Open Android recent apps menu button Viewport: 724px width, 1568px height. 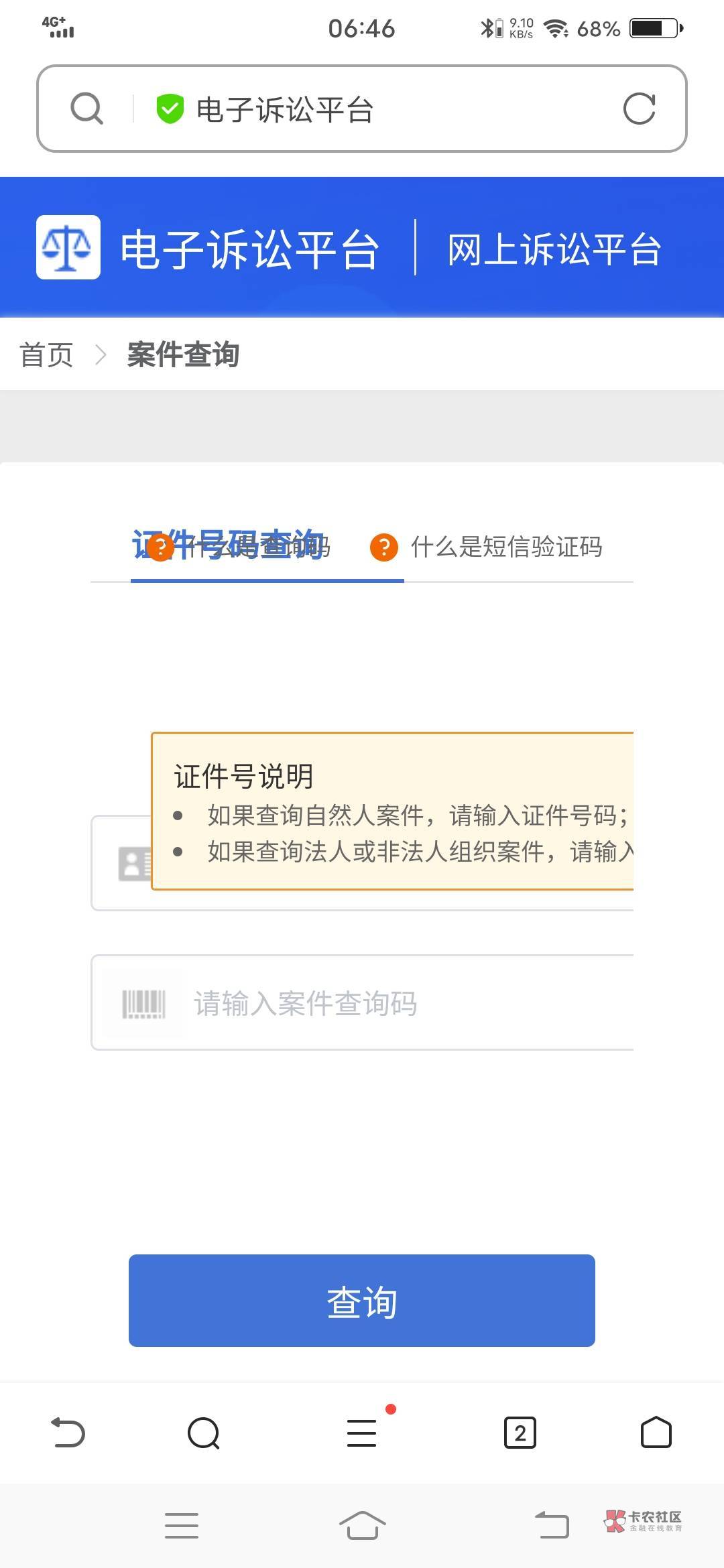click(x=182, y=1526)
